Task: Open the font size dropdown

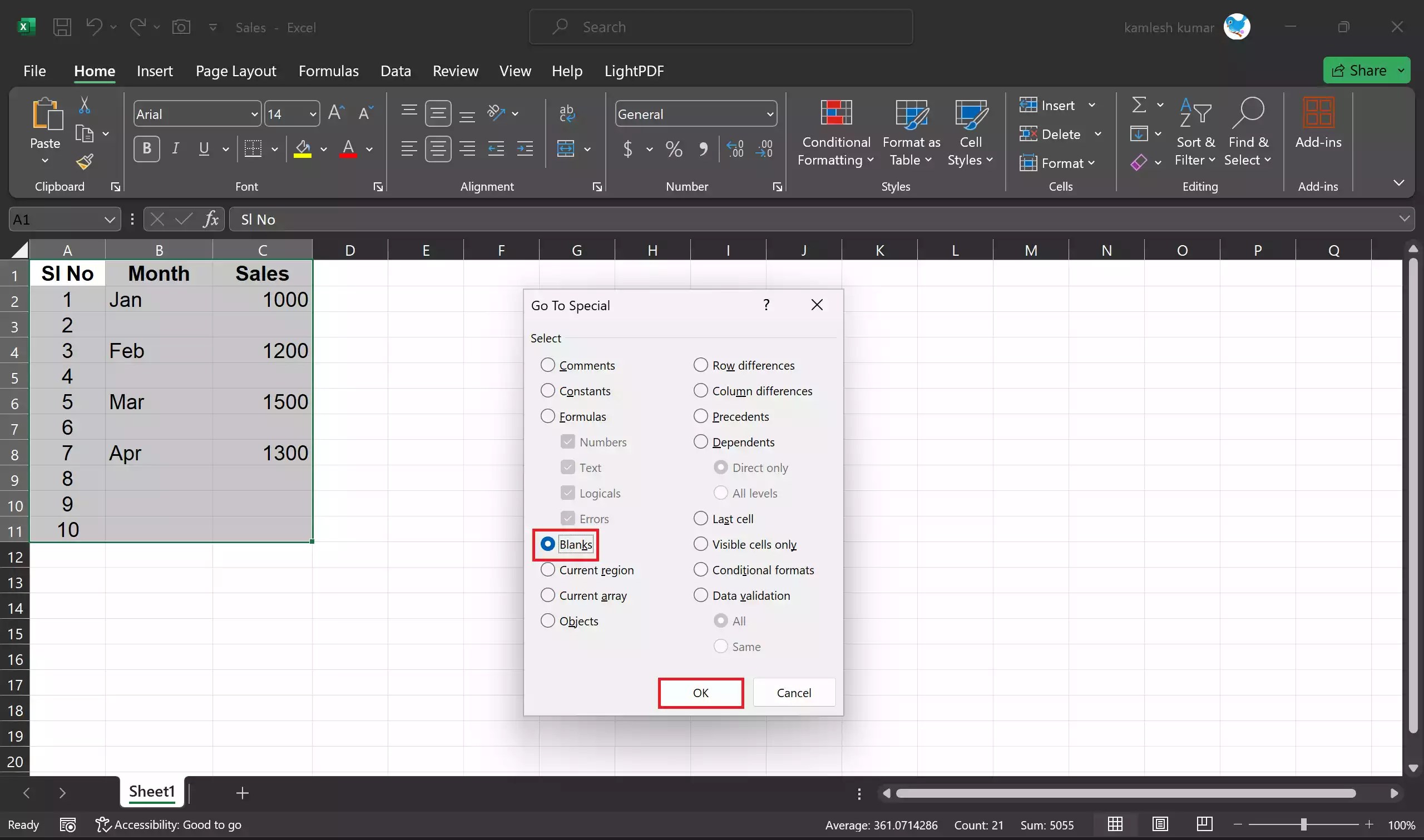Action: pyautogui.click(x=311, y=113)
